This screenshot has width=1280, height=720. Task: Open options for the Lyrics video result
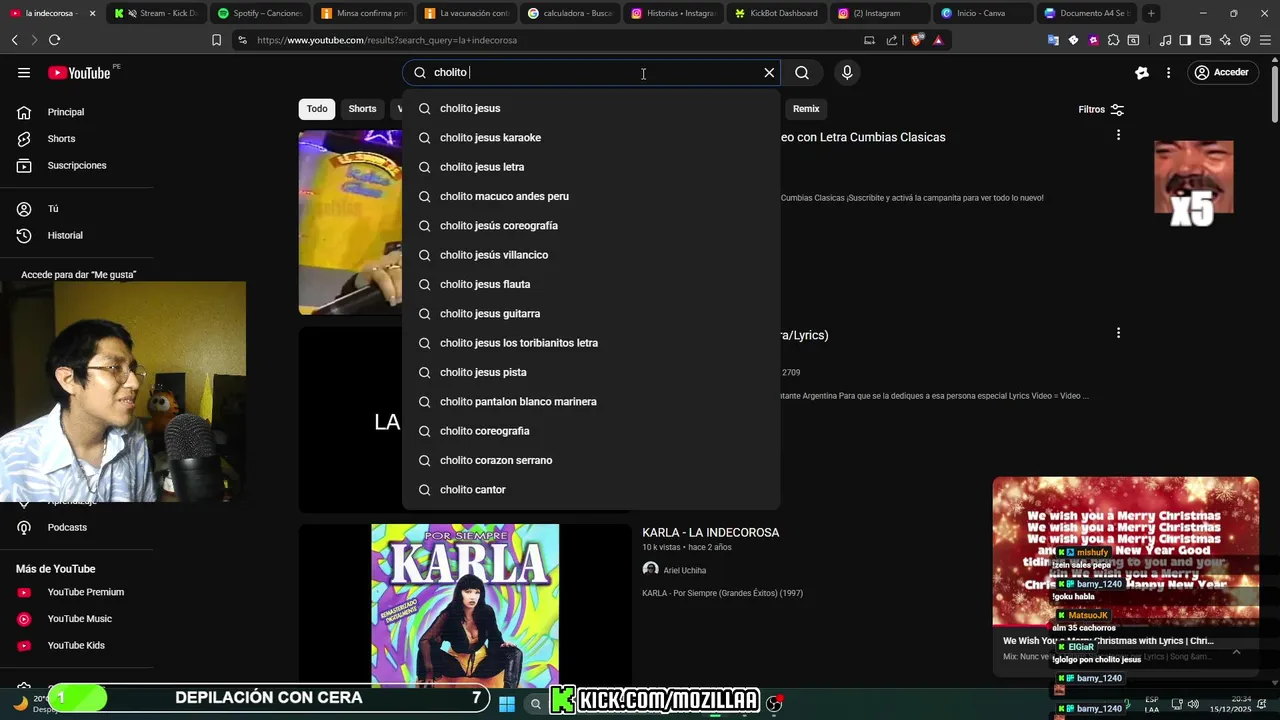pos(1118,333)
